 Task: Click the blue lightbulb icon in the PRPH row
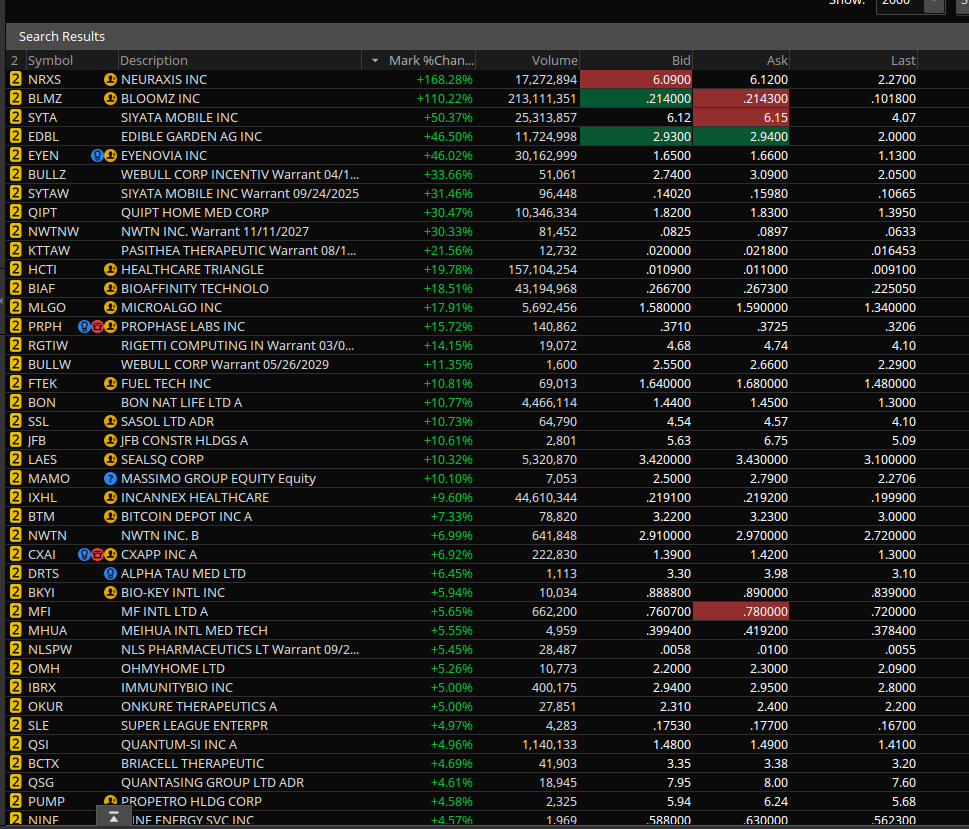[84, 326]
